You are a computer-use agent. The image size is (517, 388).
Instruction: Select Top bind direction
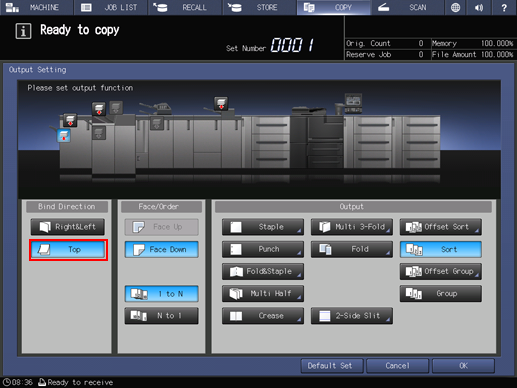coord(68,249)
